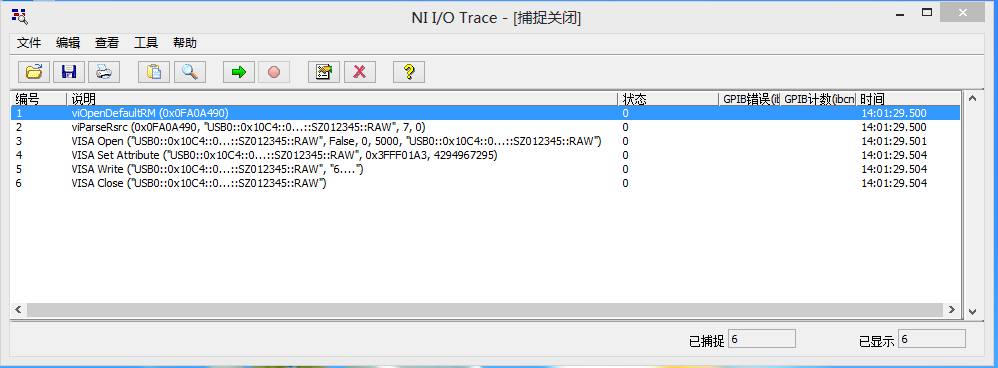Click the 状态 column header
998x368 pixels.
point(668,99)
